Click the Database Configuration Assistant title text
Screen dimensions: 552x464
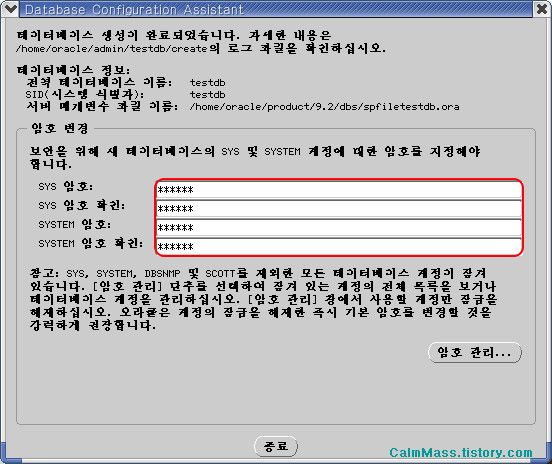[134, 10]
